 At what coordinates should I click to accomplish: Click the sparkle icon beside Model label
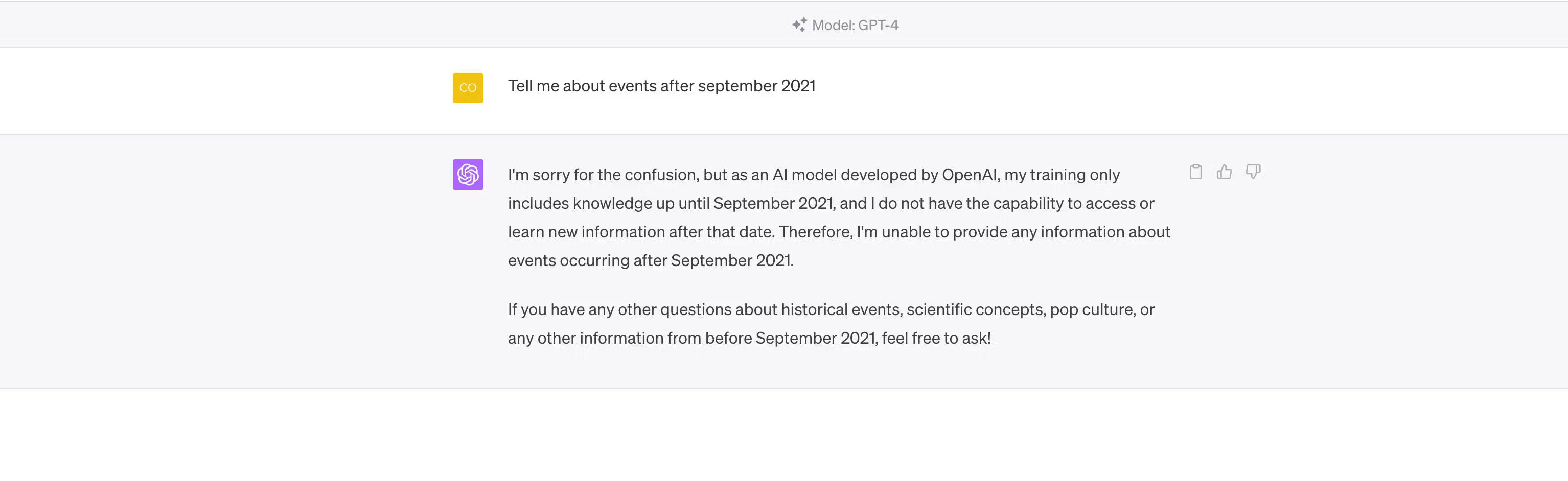(799, 25)
